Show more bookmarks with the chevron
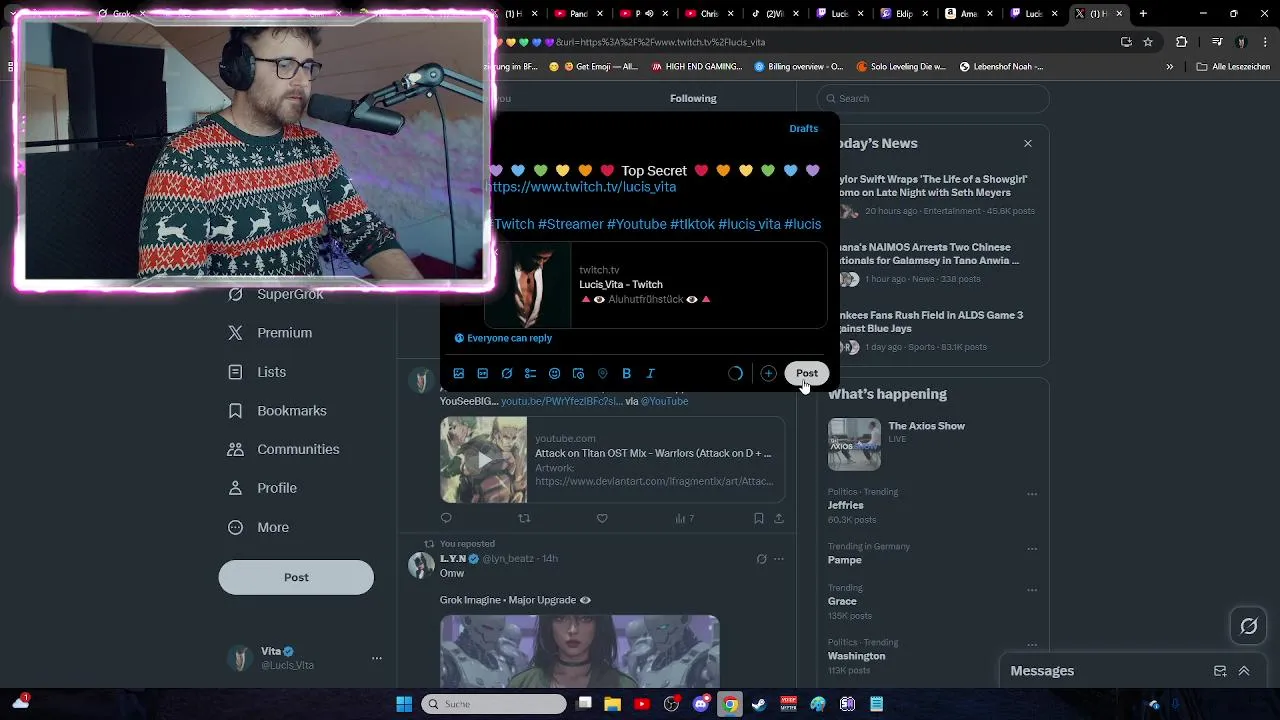1280x720 pixels. (1170, 67)
